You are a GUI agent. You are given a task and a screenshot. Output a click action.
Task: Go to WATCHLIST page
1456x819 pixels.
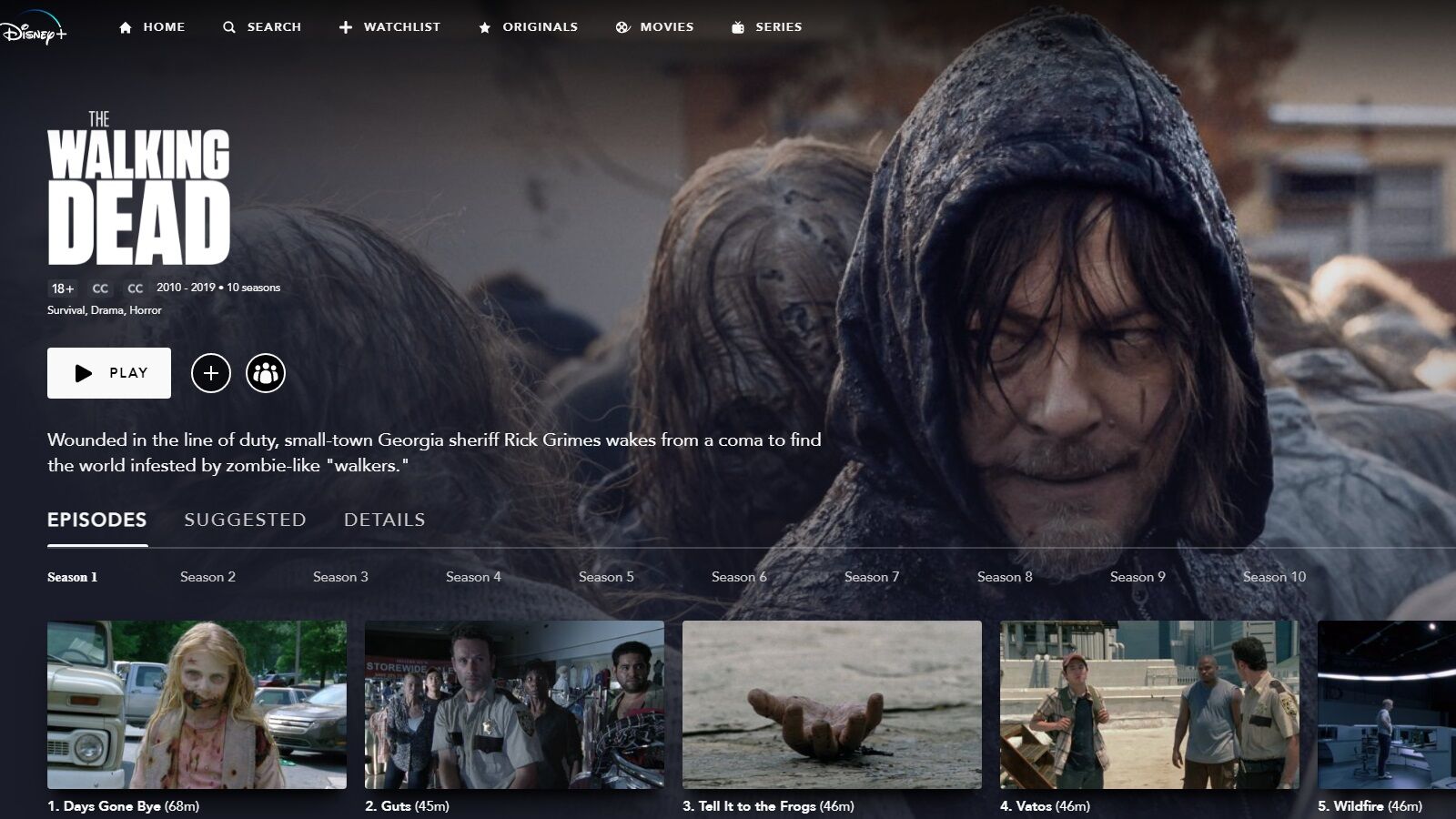[x=401, y=27]
